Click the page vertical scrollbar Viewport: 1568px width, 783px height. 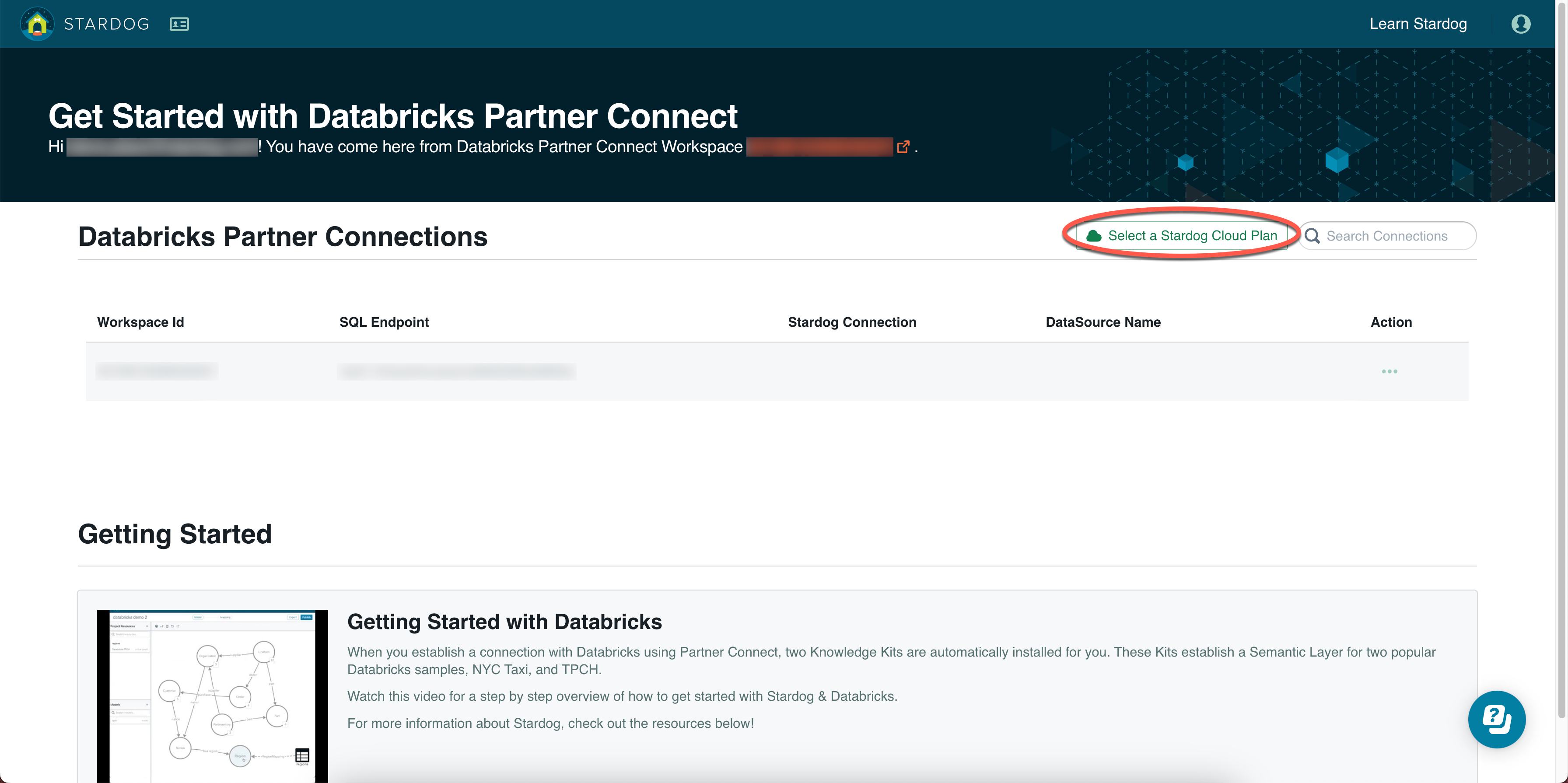1561,365
